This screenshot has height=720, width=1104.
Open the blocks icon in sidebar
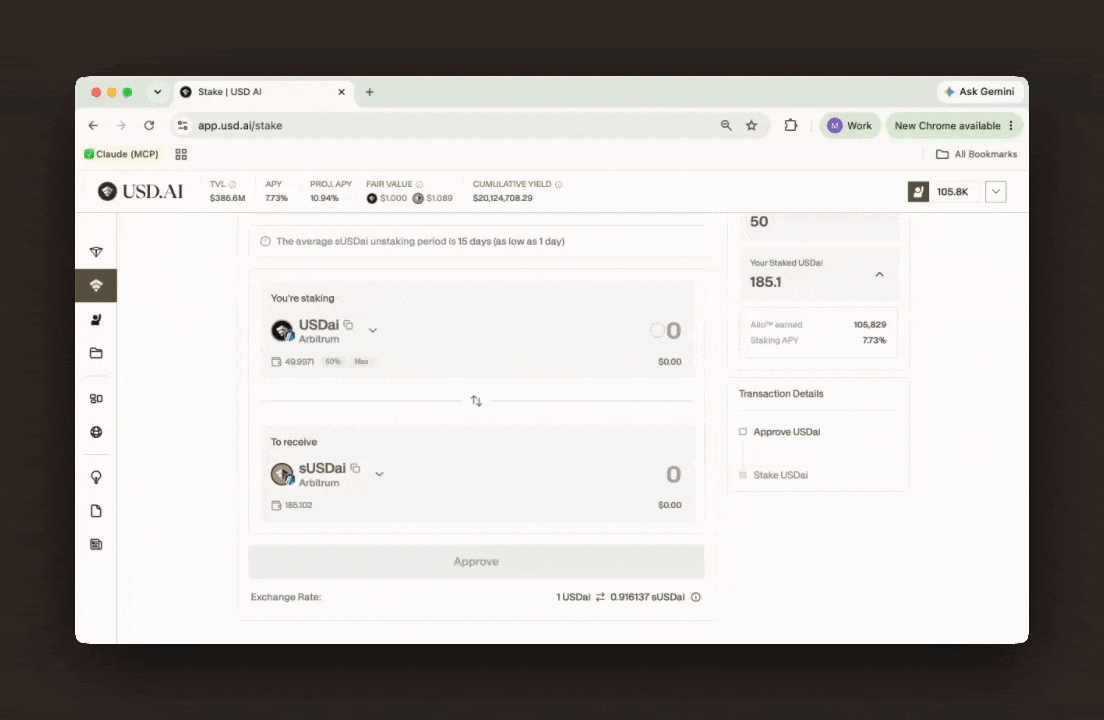pyautogui.click(x=96, y=398)
